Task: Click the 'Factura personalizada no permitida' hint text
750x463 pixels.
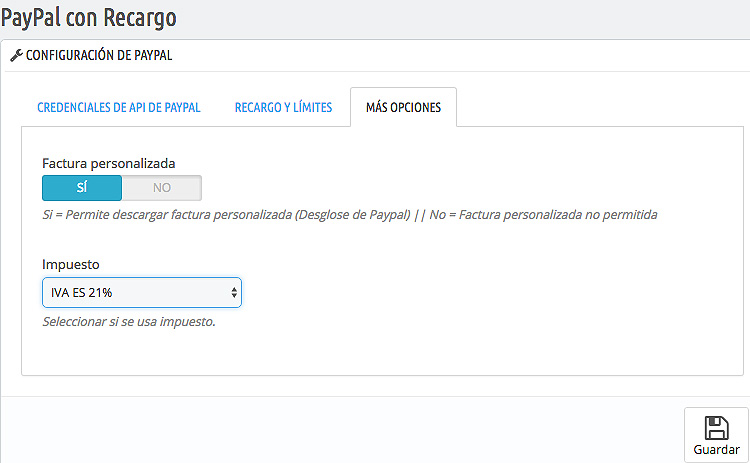Action: [x=558, y=215]
